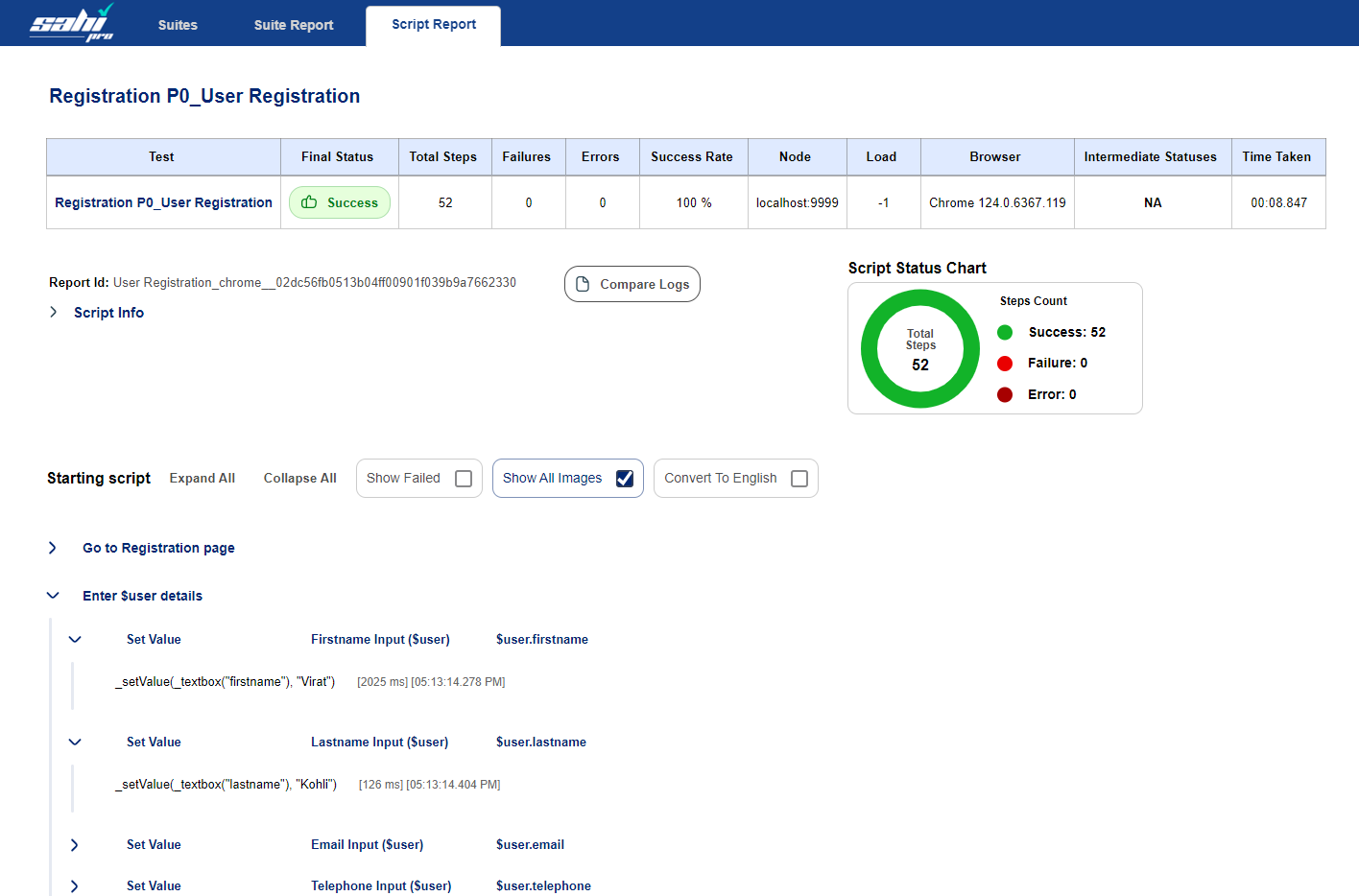Click the Expand All link
The image size is (1359, 896).
203,478
